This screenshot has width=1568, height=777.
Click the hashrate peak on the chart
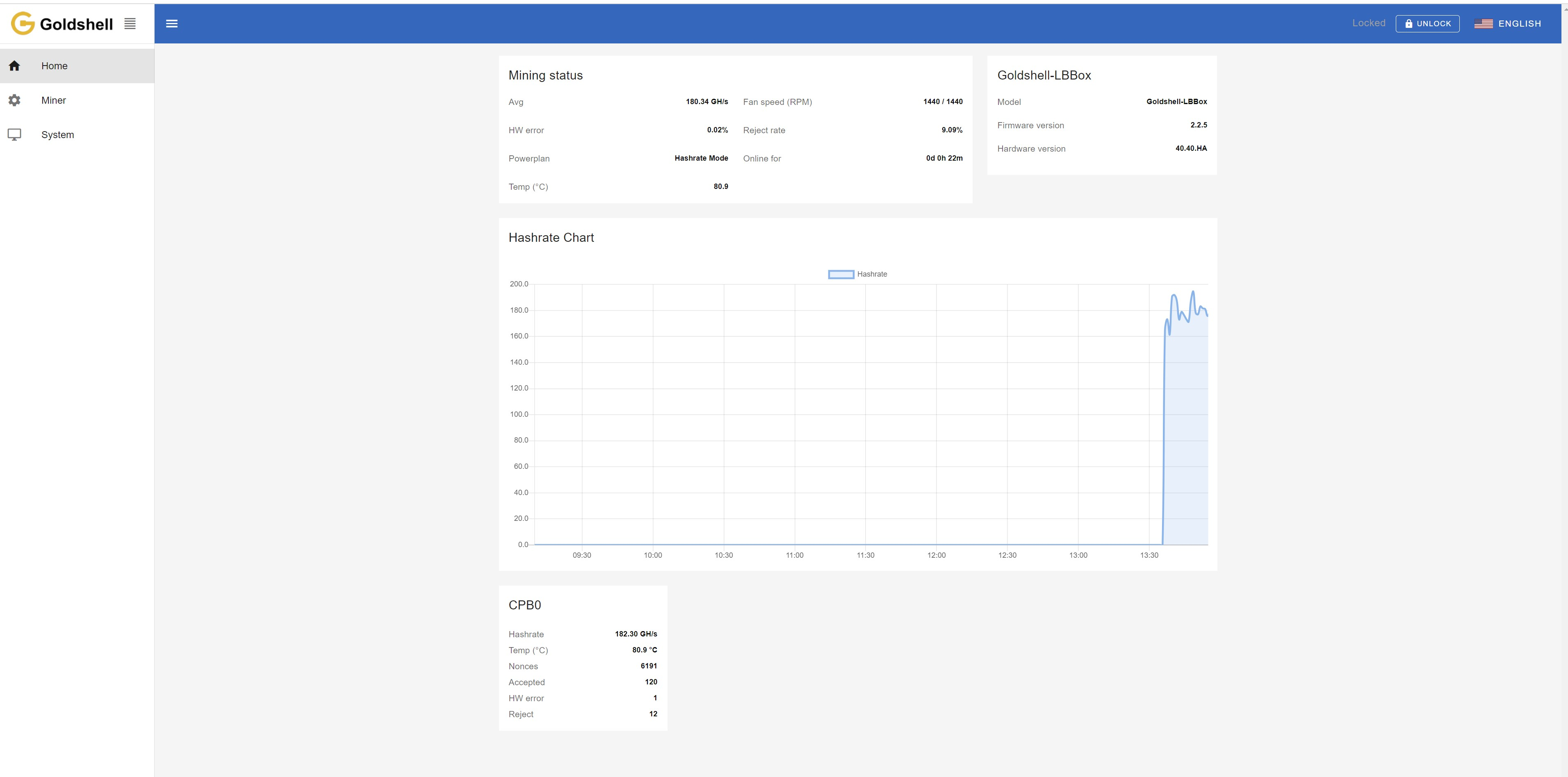1192,292
